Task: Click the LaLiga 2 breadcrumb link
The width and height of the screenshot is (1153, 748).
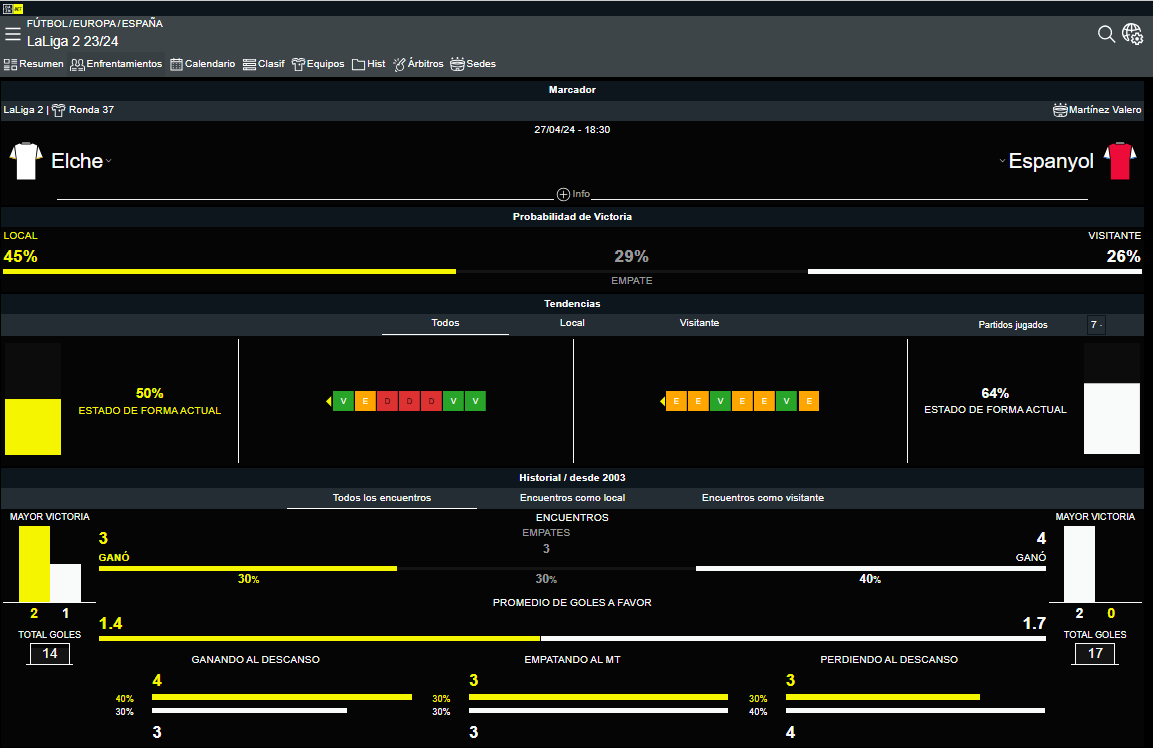Action: pos(22,110)
